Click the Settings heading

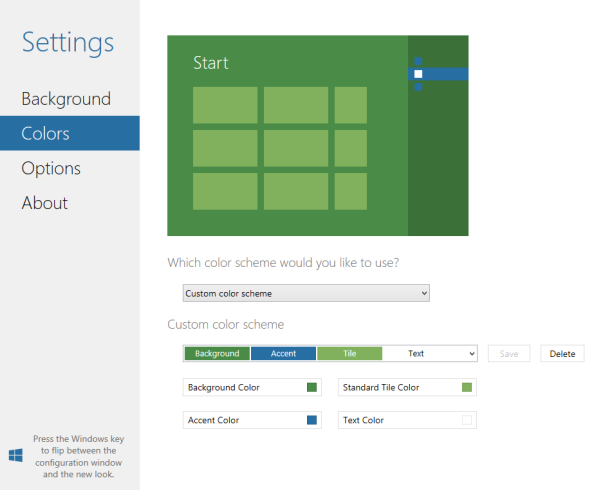click(x=68, y=42)
